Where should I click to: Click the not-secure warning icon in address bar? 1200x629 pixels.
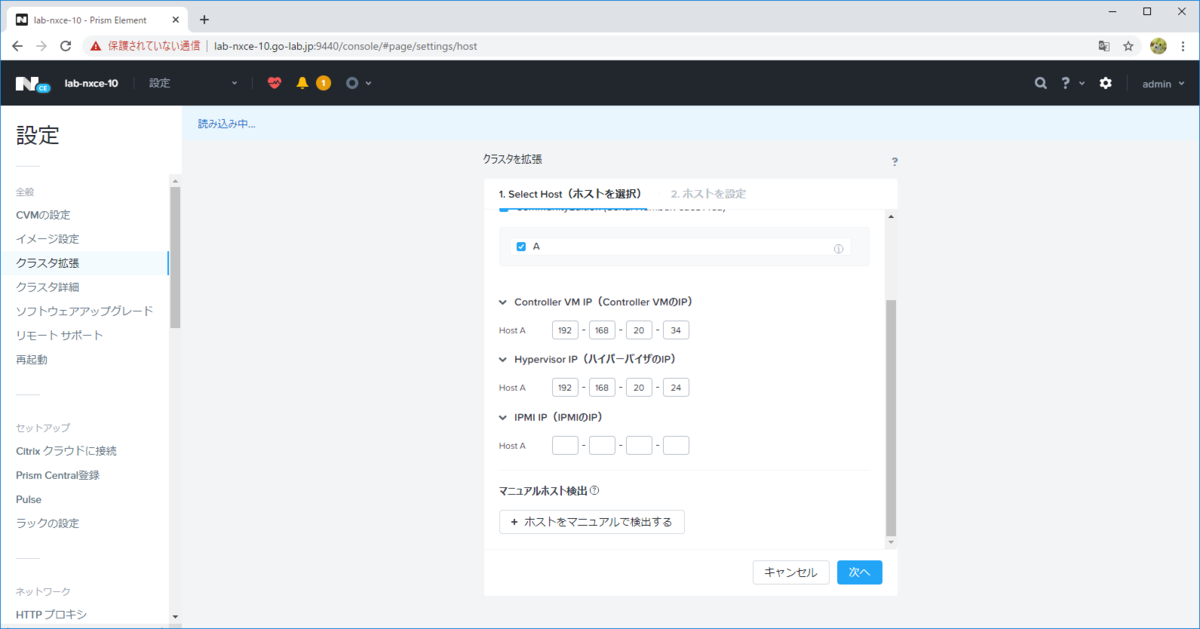95,46
